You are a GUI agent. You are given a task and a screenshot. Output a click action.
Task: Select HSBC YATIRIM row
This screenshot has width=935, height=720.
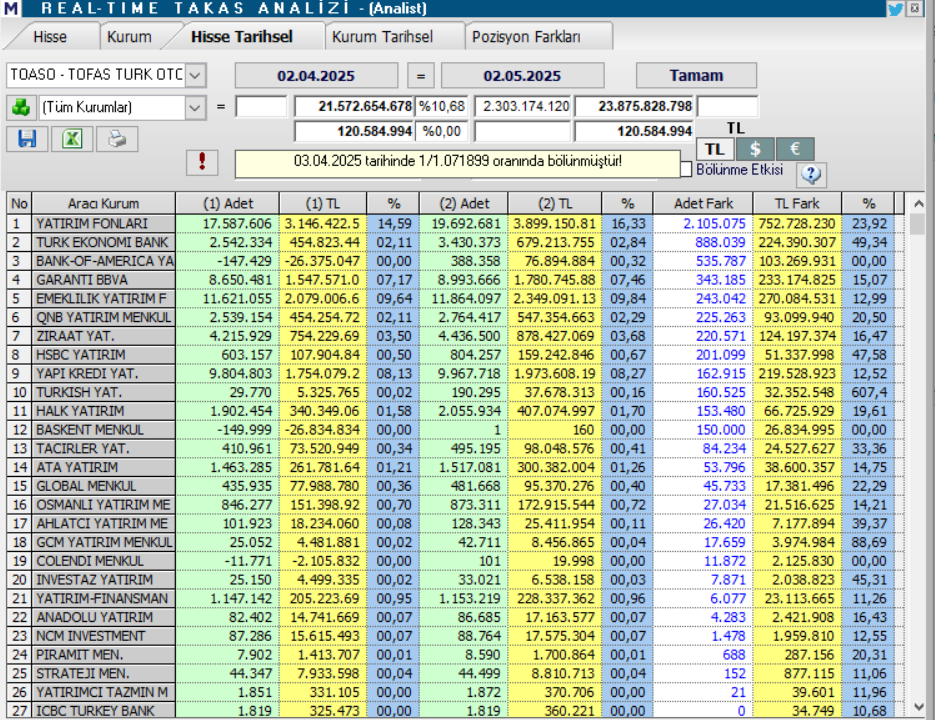point(456,355)
